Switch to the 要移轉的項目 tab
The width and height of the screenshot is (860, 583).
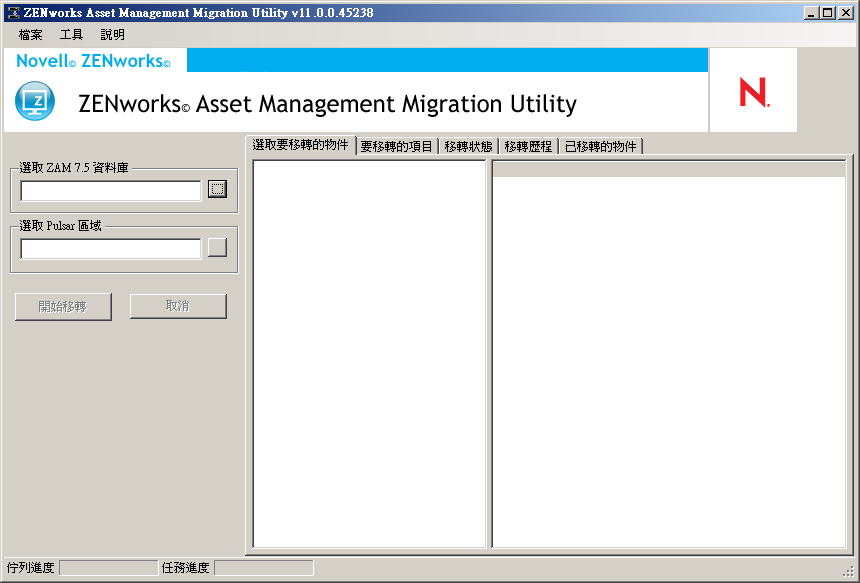397,146
